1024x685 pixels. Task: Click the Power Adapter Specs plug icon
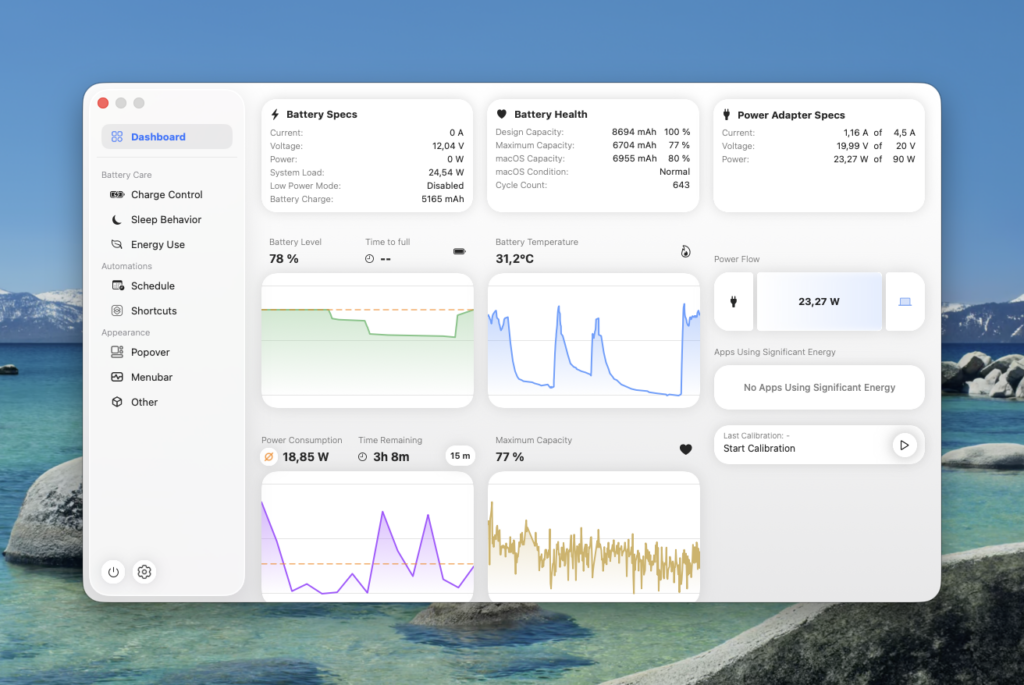point(726,114)
